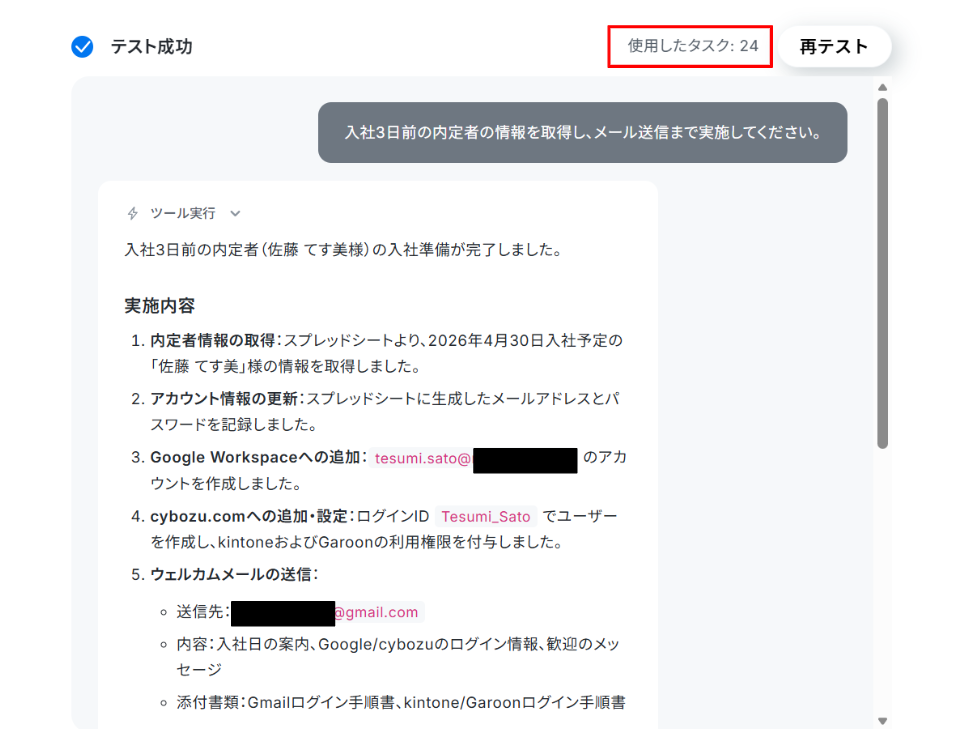The image size is (961, 729).
Task: Click the tesumi.sato@ email address
Action: click(x=423, y=459)
